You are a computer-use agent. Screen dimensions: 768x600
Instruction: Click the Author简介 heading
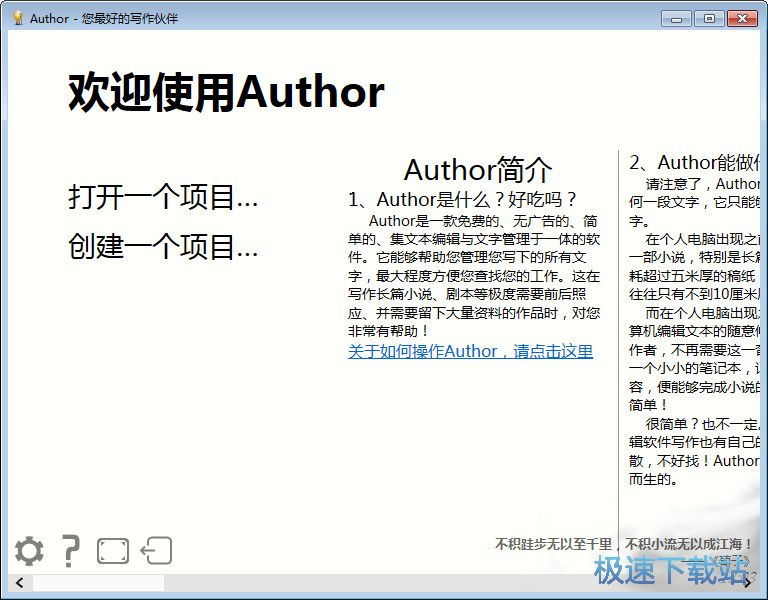[477, 169]
